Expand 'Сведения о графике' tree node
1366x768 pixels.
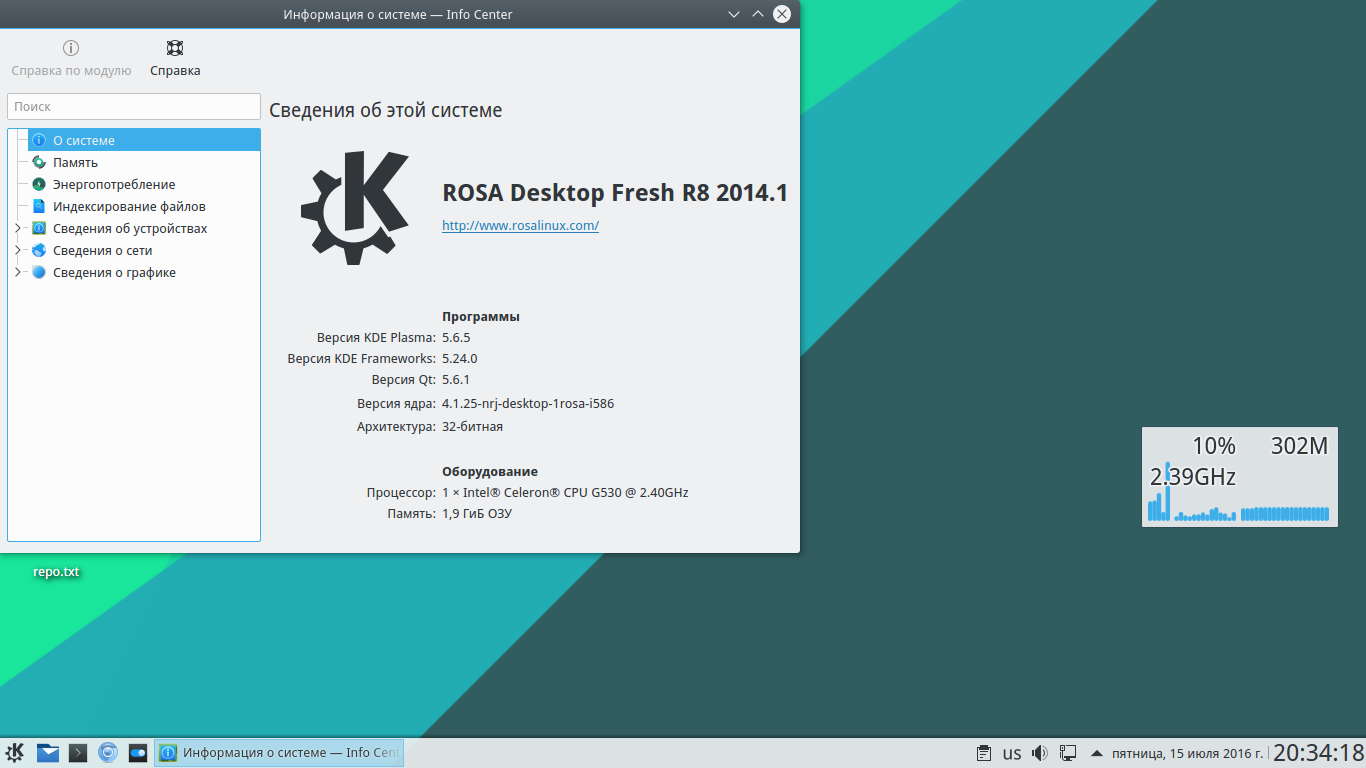pyautogui.click(x=17, y=273)
